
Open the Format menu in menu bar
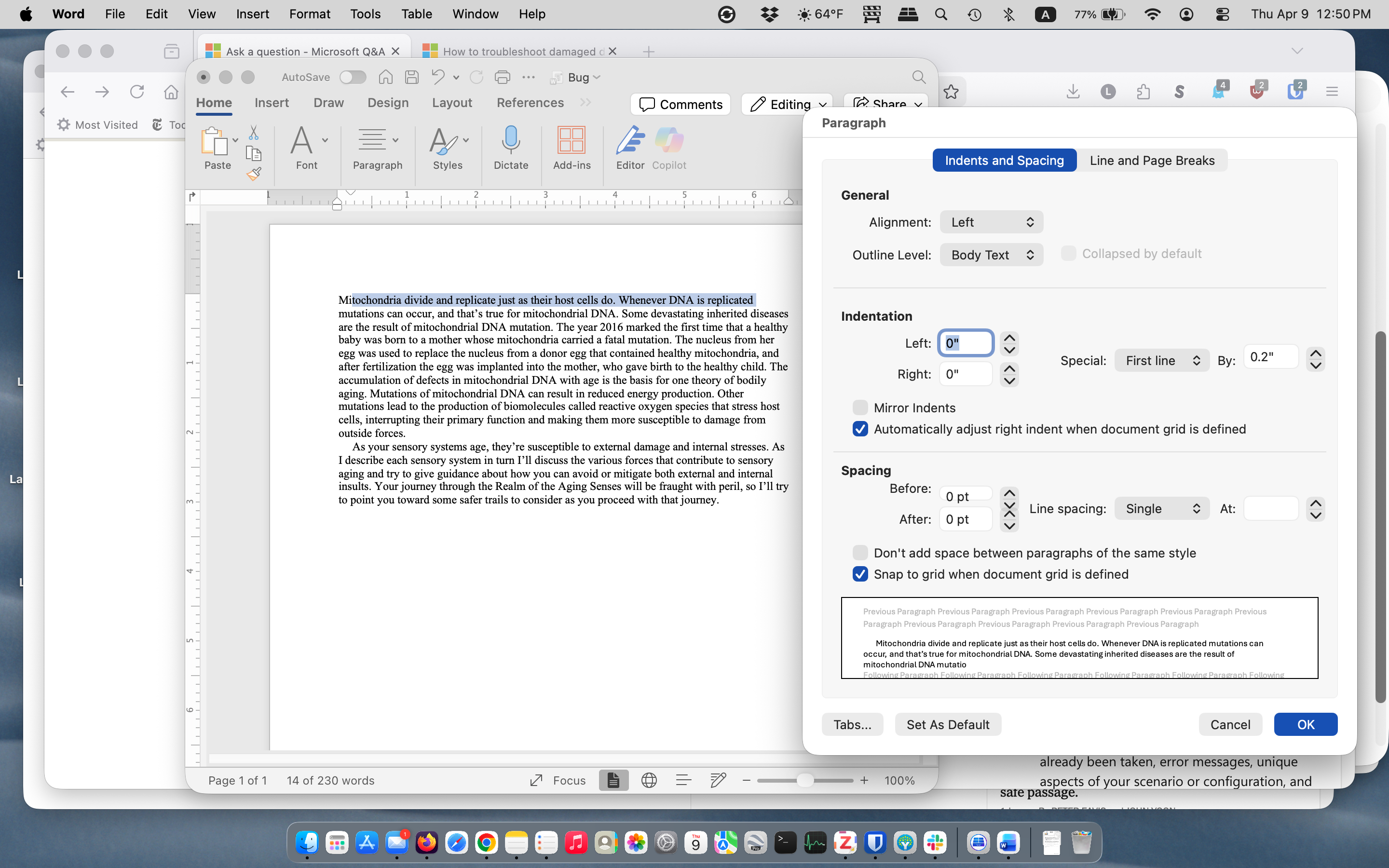point(309,14)
